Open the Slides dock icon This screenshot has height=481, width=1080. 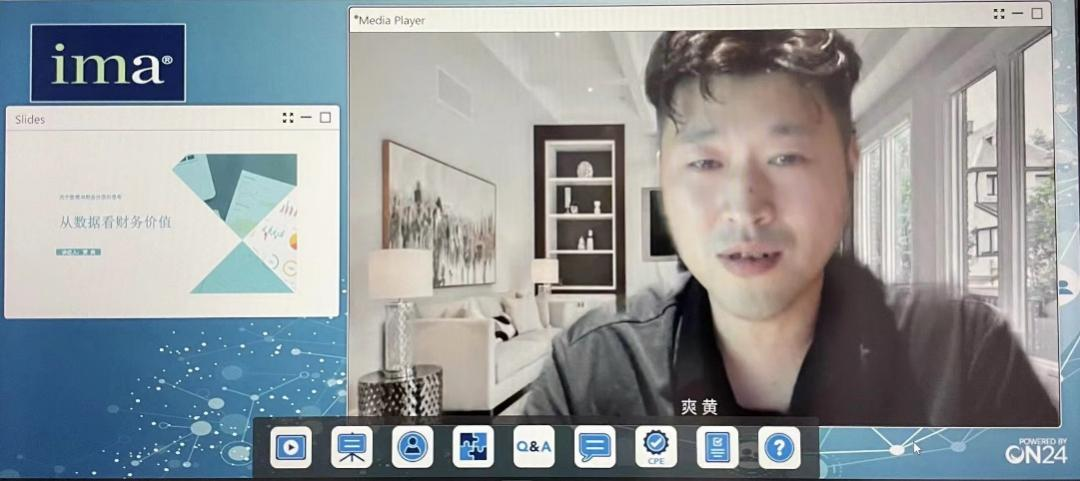(351, 447)
